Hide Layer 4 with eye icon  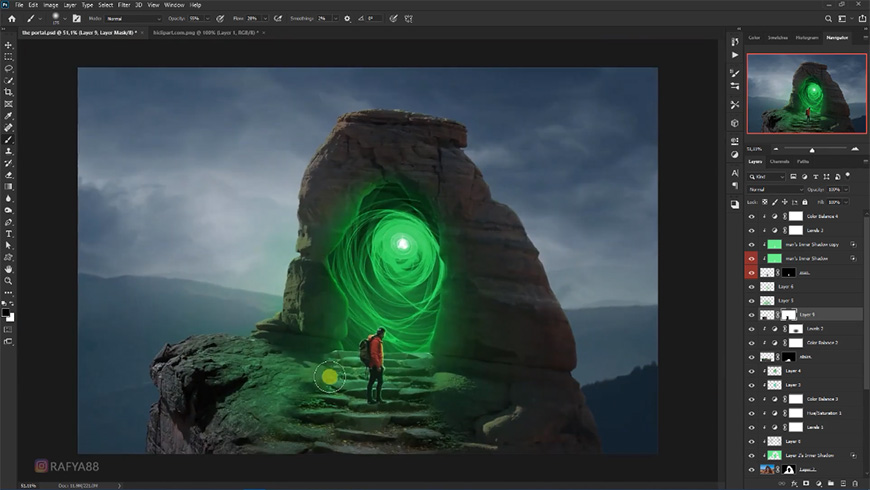pyautogui.click(x=751, y=371)
